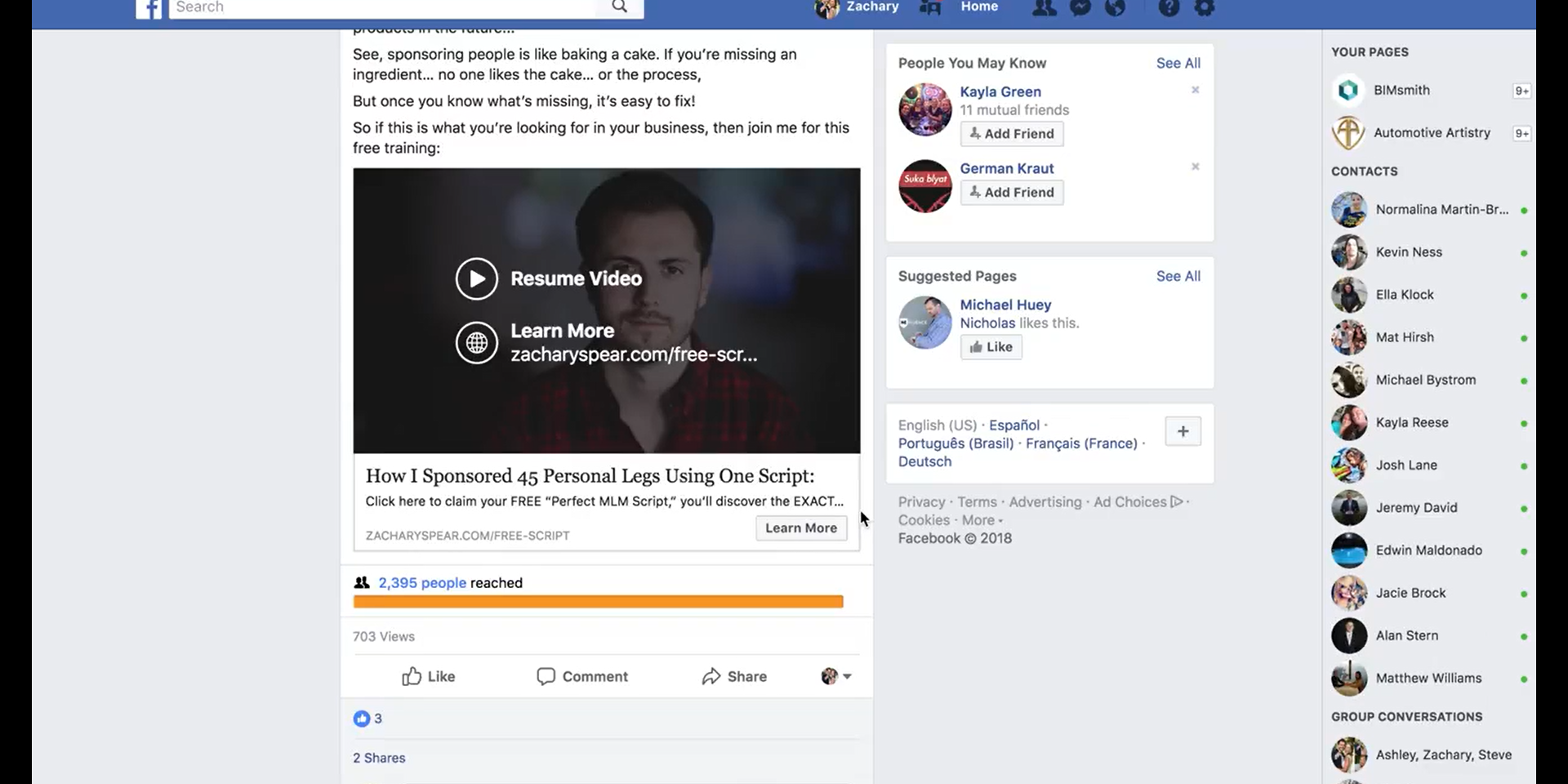Viewport: 1568px width, 784px height.
Task: Click BIMsmith 9+ notification badge
Action: tap(1521, 91)
